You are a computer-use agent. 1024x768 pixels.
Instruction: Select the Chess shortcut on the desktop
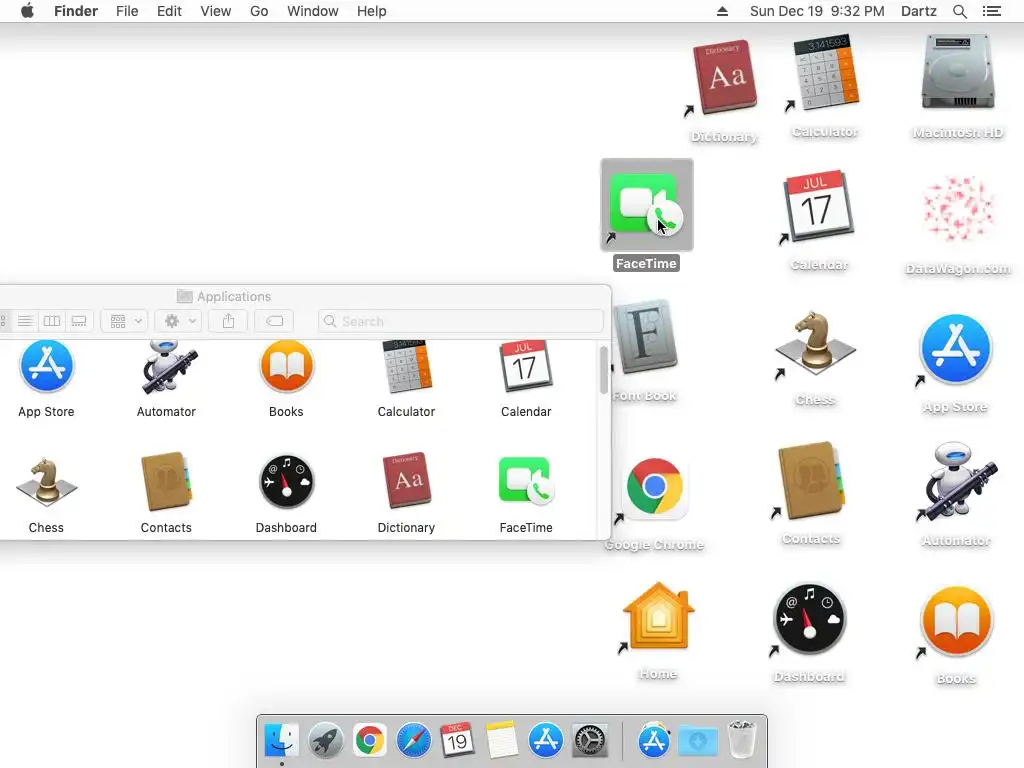pos(816,342)
